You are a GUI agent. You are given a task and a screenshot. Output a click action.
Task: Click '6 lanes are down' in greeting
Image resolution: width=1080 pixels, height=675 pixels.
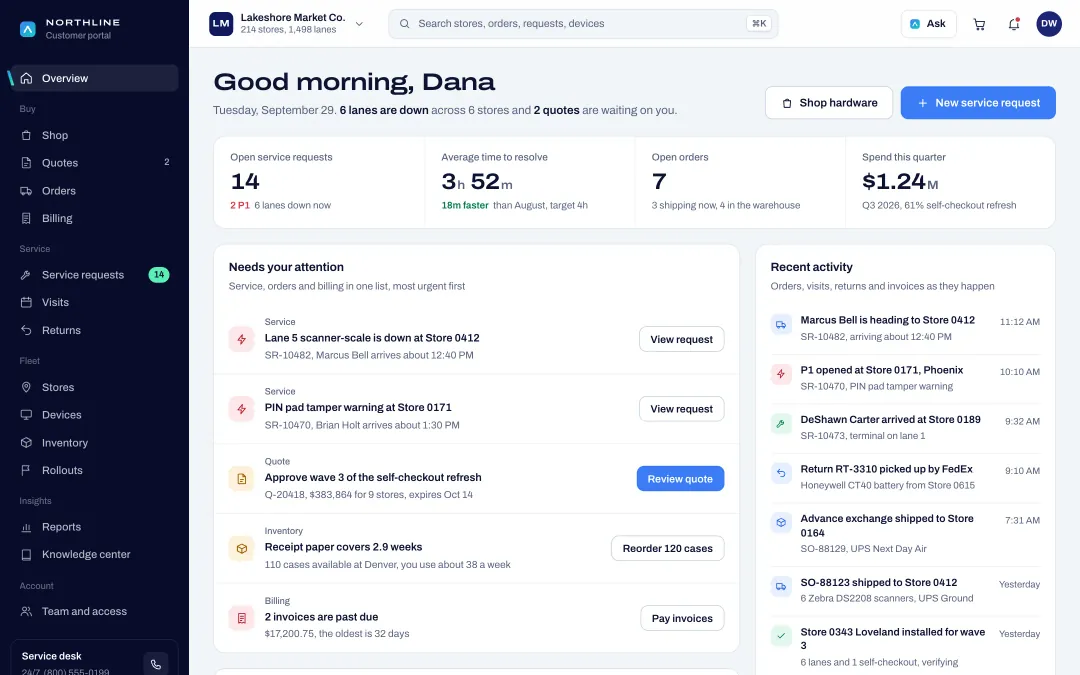pyautogui.click(x=384, y=110)
